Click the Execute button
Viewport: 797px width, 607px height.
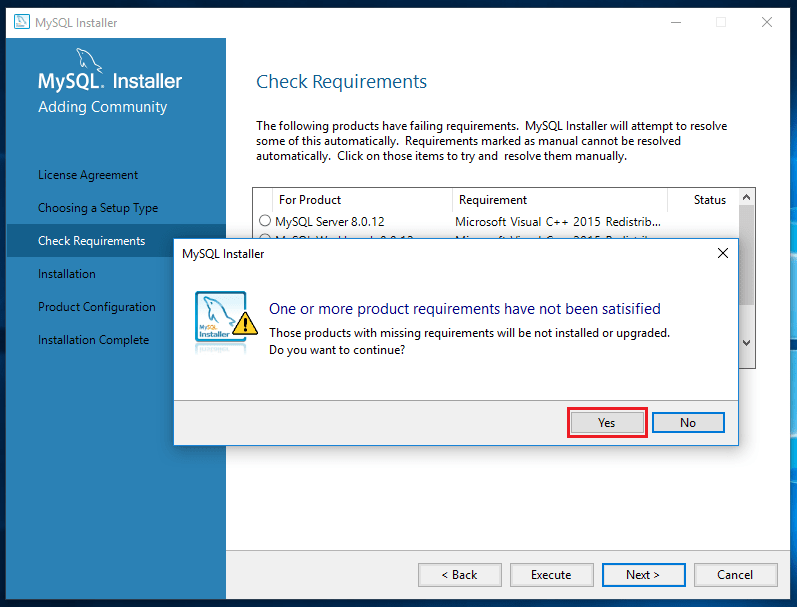click(x=551, y=575)
